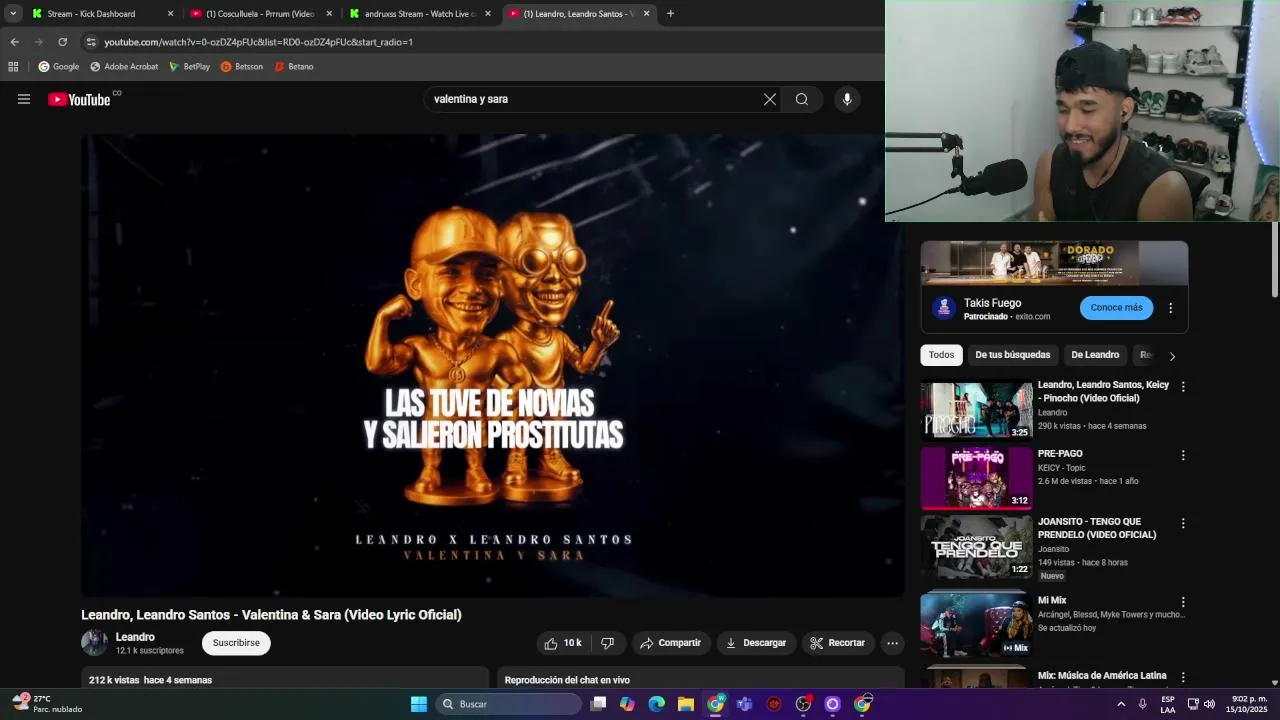Image resolution: width=1280 pixels, height=720 pixels.
Task: Reload the current page
Action: pyautogui.click(x=62, y=42)
